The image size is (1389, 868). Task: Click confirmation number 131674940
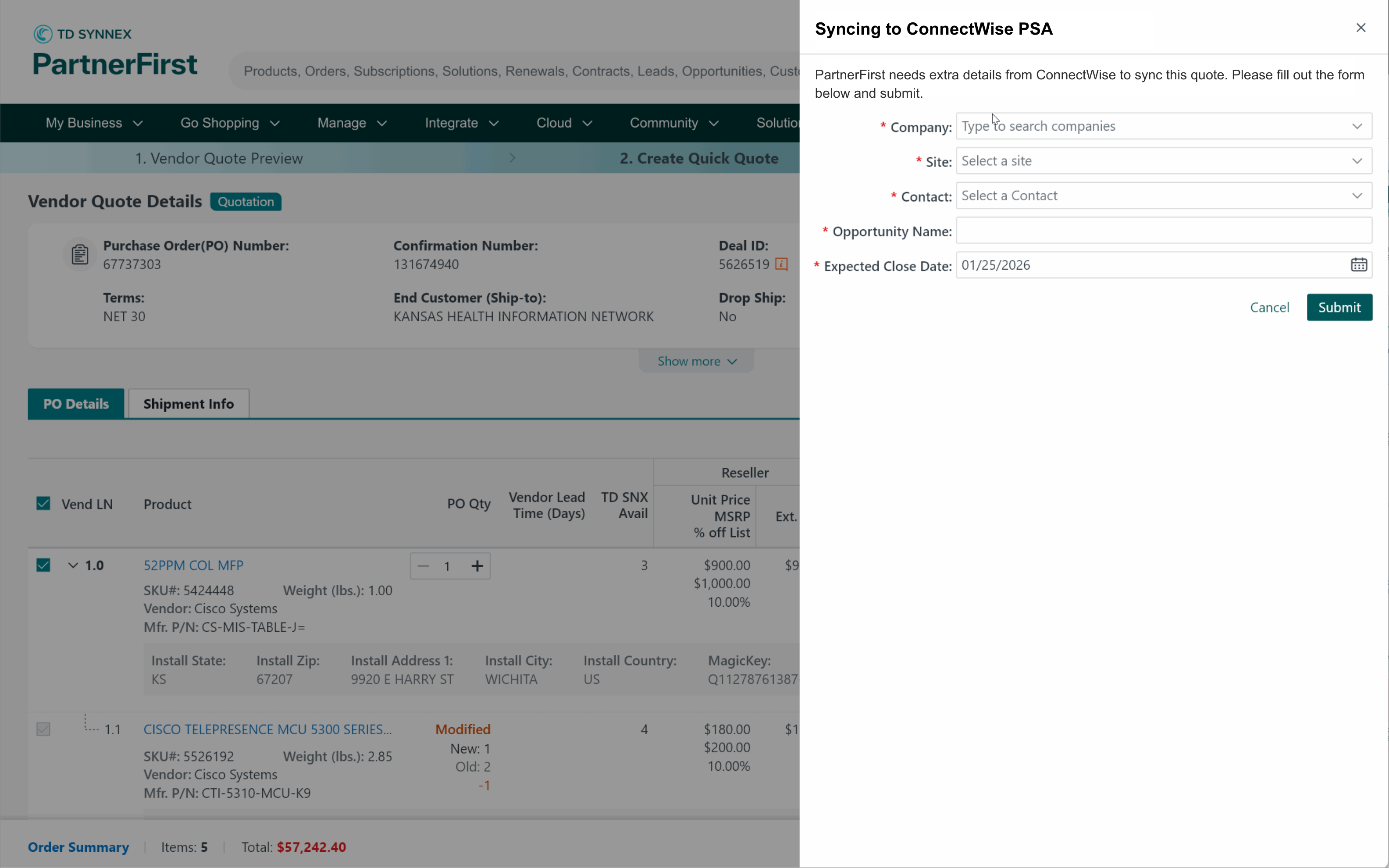(426, 264)
